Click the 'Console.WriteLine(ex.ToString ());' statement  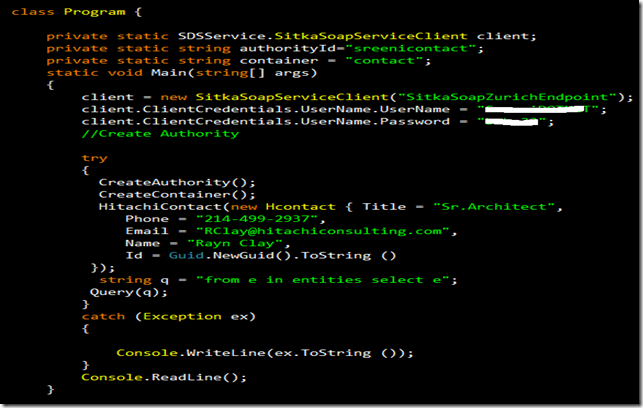point(264,353)
